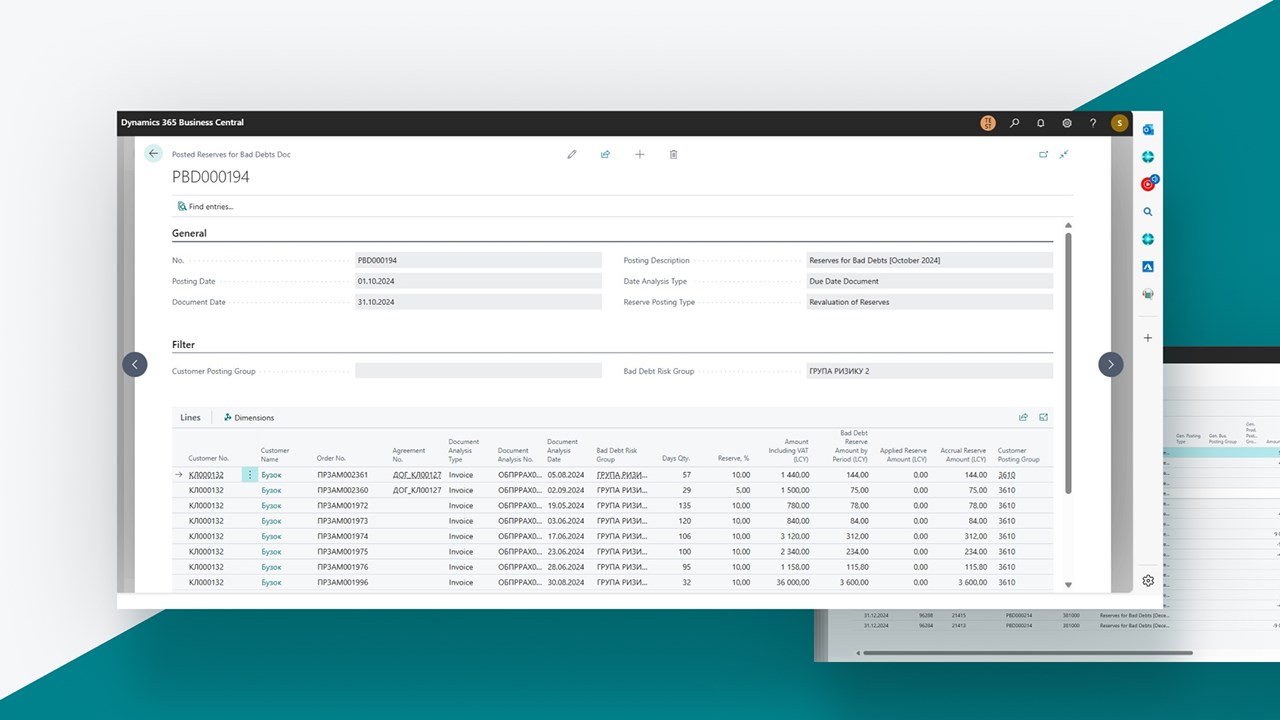Click the Posting Description field

click(x=930, y=260)
